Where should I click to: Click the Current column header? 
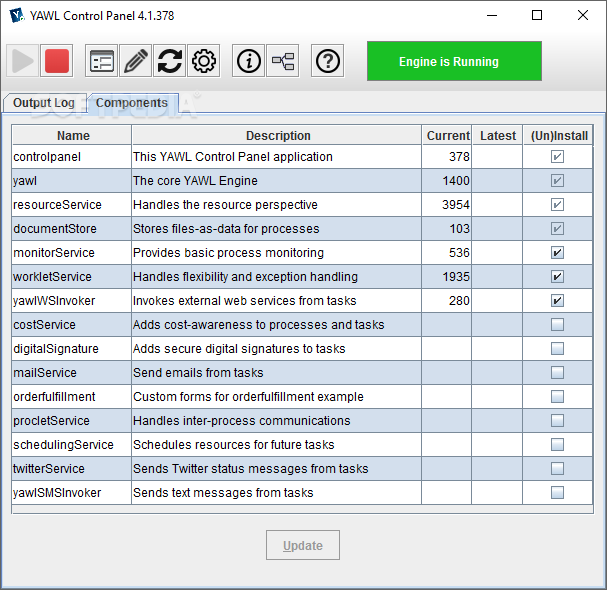[x=447, y=135]
